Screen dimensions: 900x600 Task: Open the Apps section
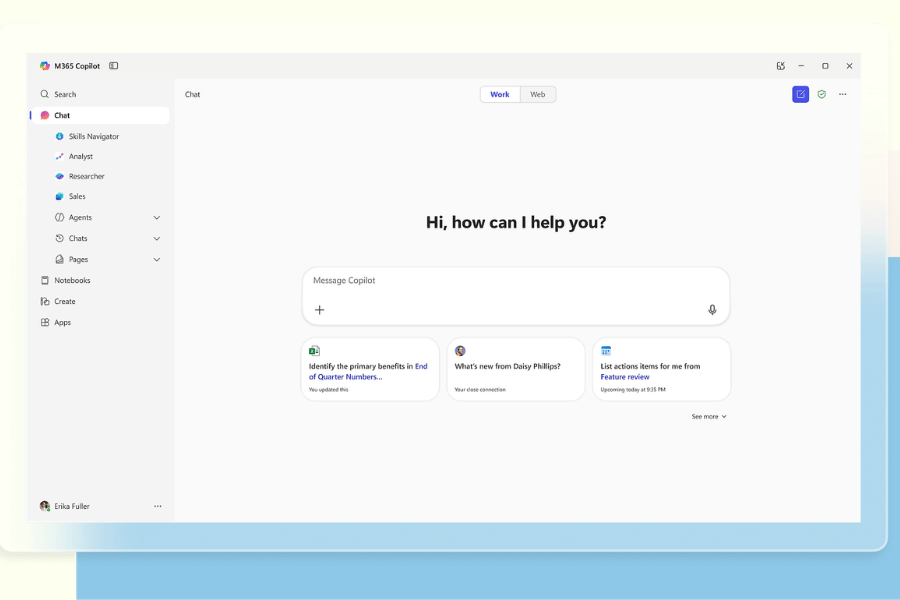pyautogui.click(x=62, y=322)
